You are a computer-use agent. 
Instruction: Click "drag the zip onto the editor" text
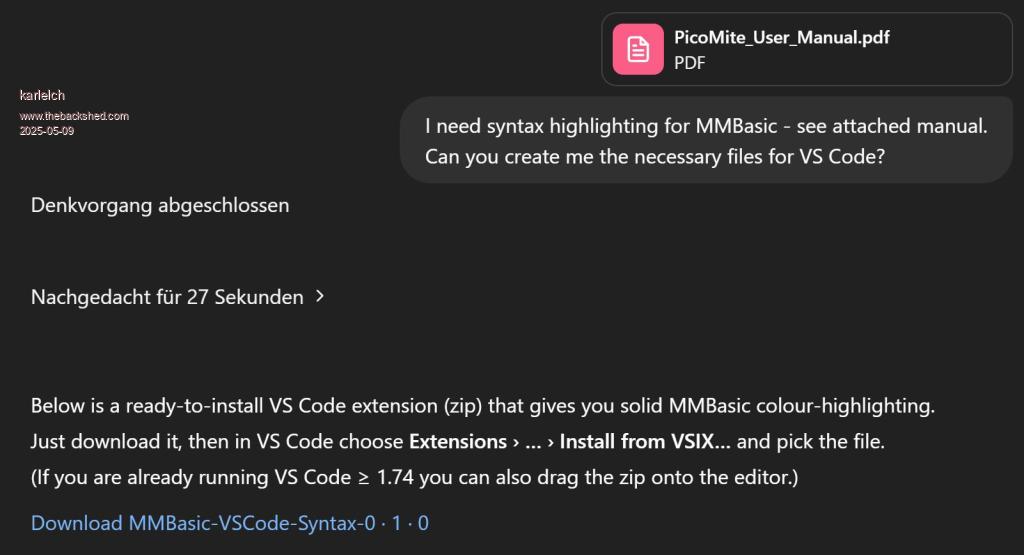675,477
